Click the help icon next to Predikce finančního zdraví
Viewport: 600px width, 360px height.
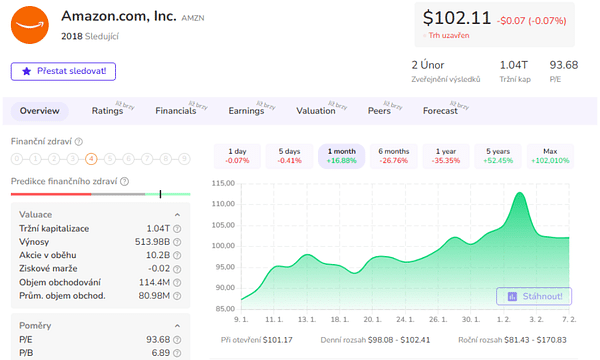(124, 181)
